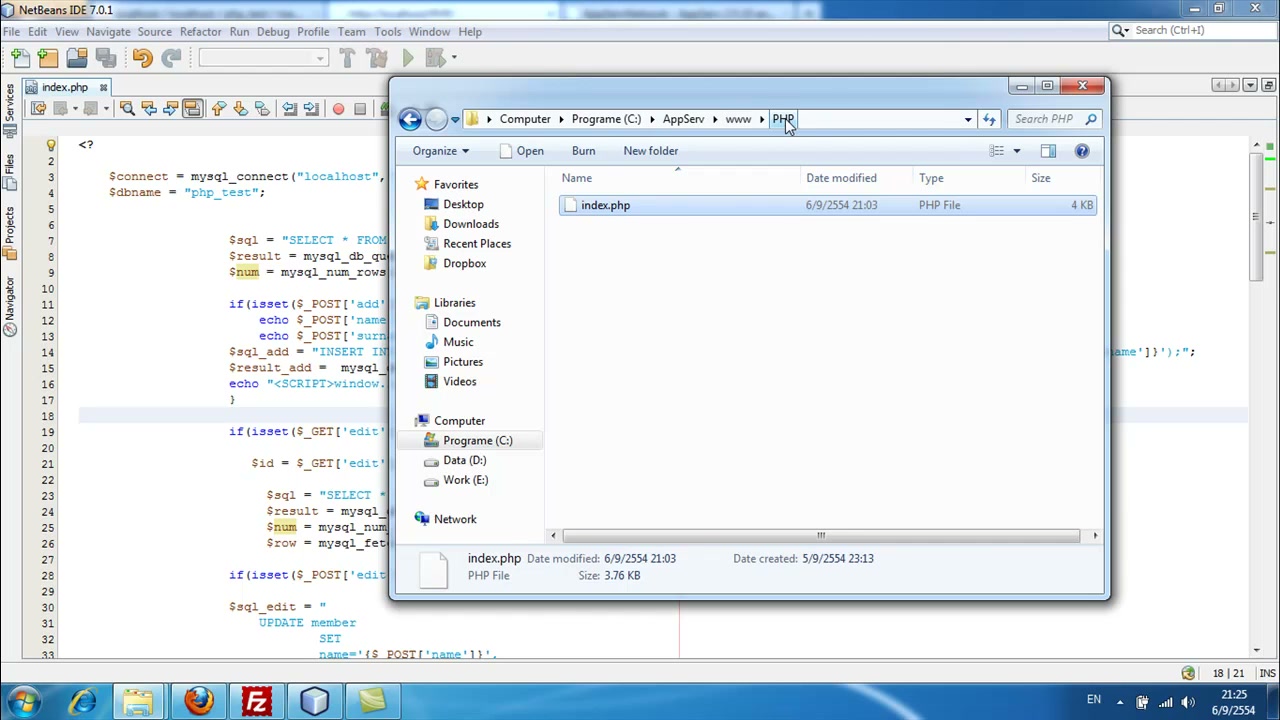Open the project configuration combo box
The width and height of the screenshot is (1280, 720).
click(263, 58)
